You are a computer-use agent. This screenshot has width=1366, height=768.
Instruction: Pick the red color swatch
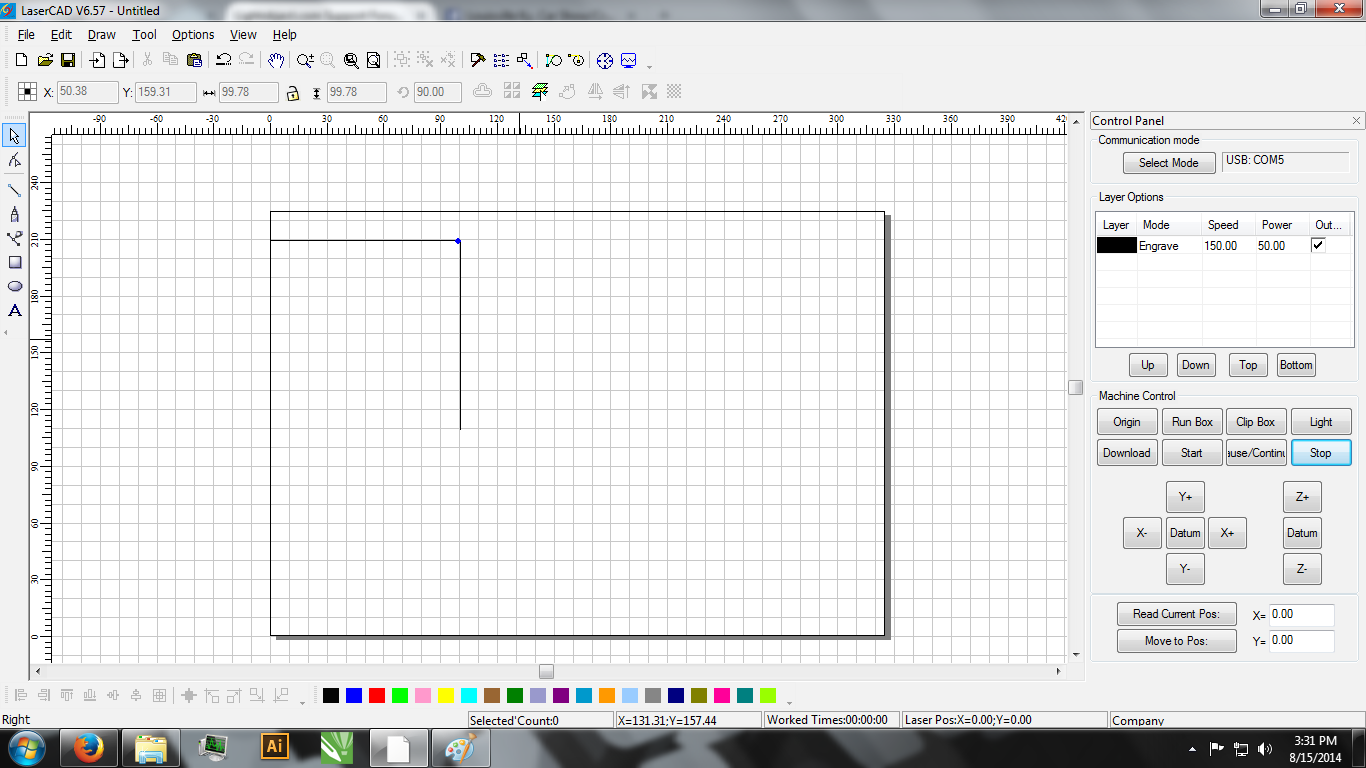(377, 696)
